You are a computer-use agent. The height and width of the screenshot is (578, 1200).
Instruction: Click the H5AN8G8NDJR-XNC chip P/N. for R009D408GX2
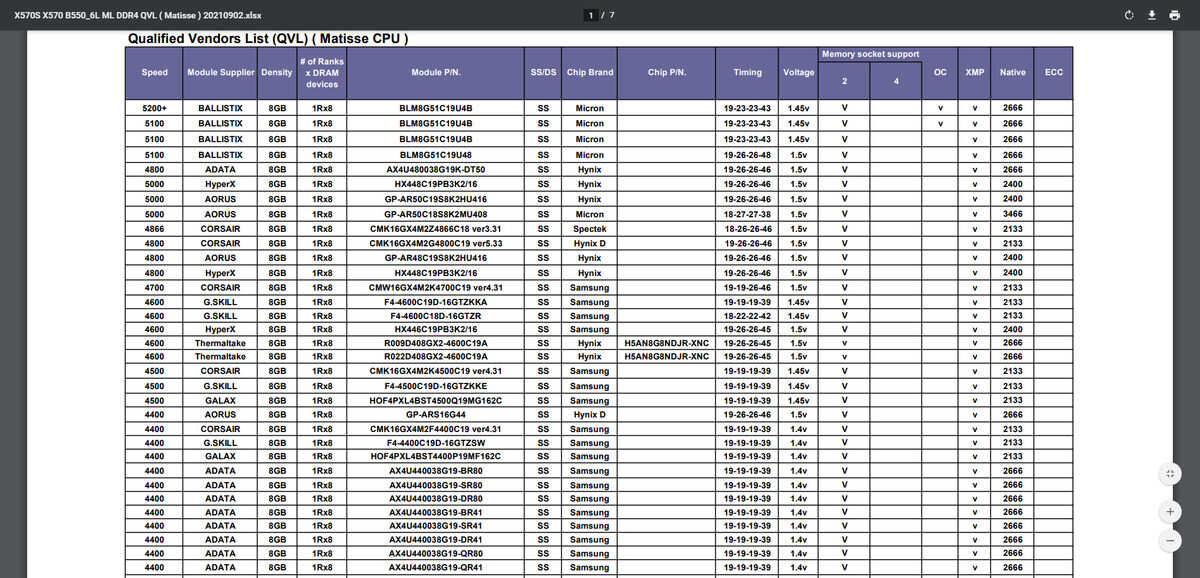click(x=667, y=342)
